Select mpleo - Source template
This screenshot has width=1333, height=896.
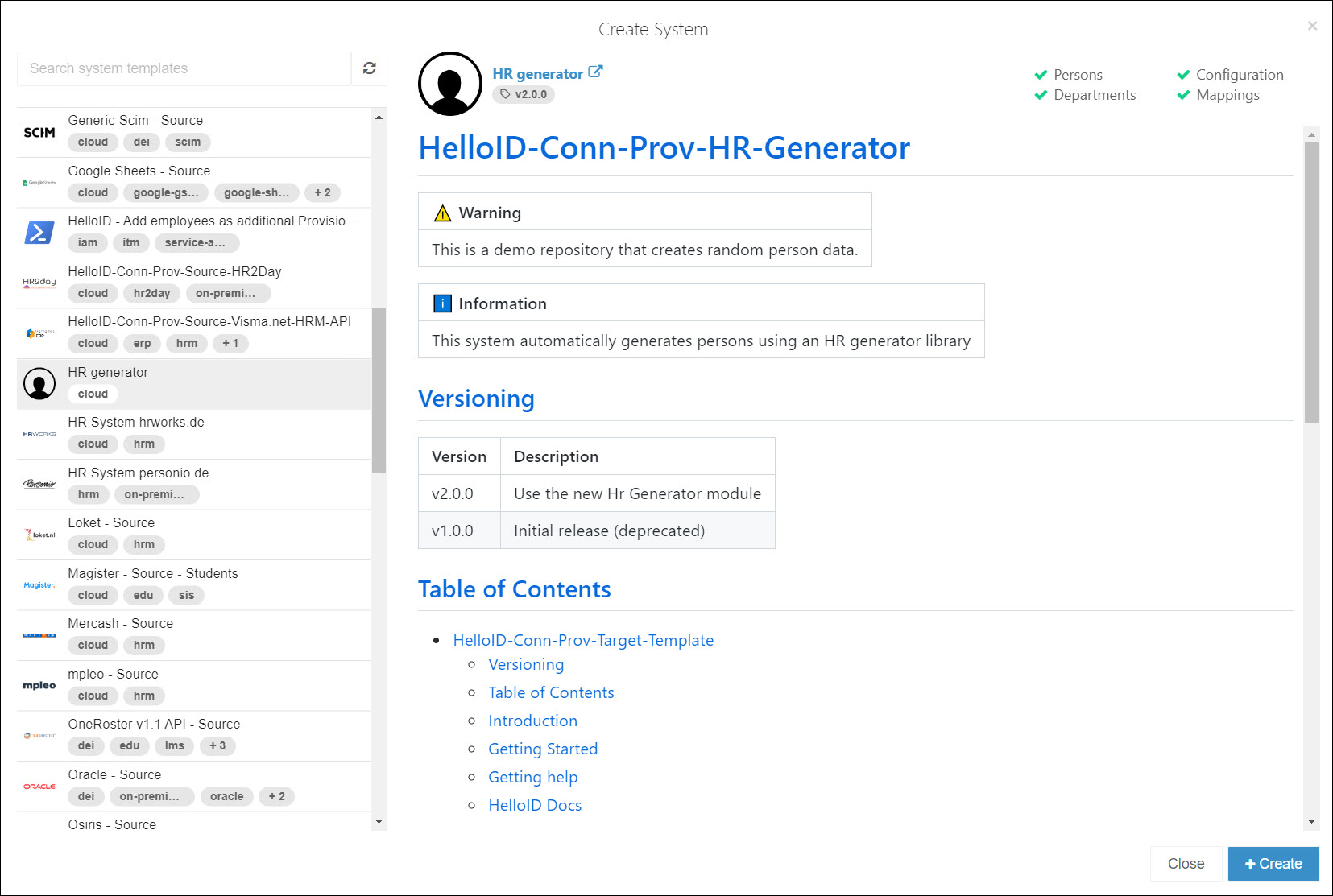[193, 686]
